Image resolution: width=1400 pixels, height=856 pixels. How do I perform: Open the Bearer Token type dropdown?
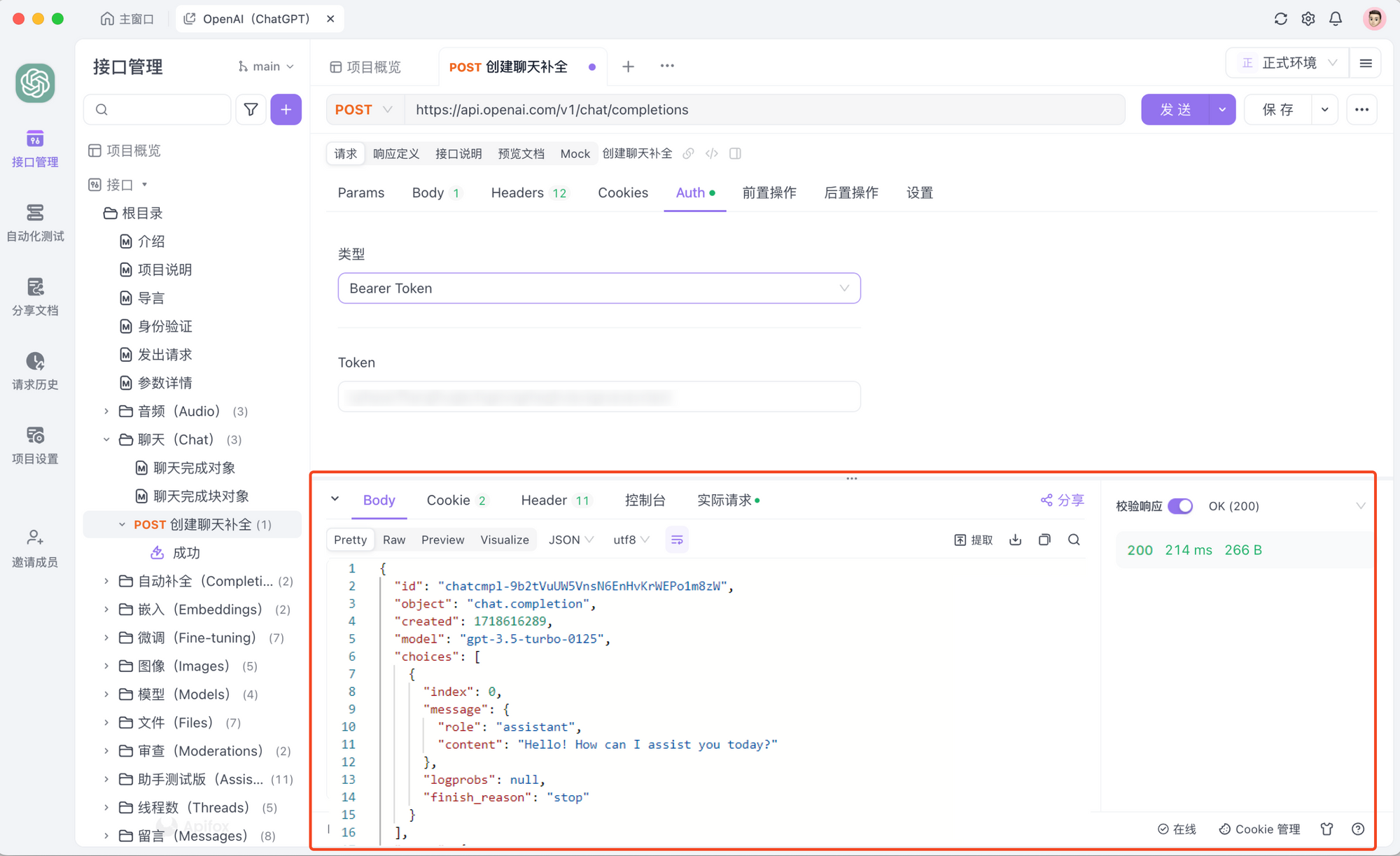(x=599, y=288)
